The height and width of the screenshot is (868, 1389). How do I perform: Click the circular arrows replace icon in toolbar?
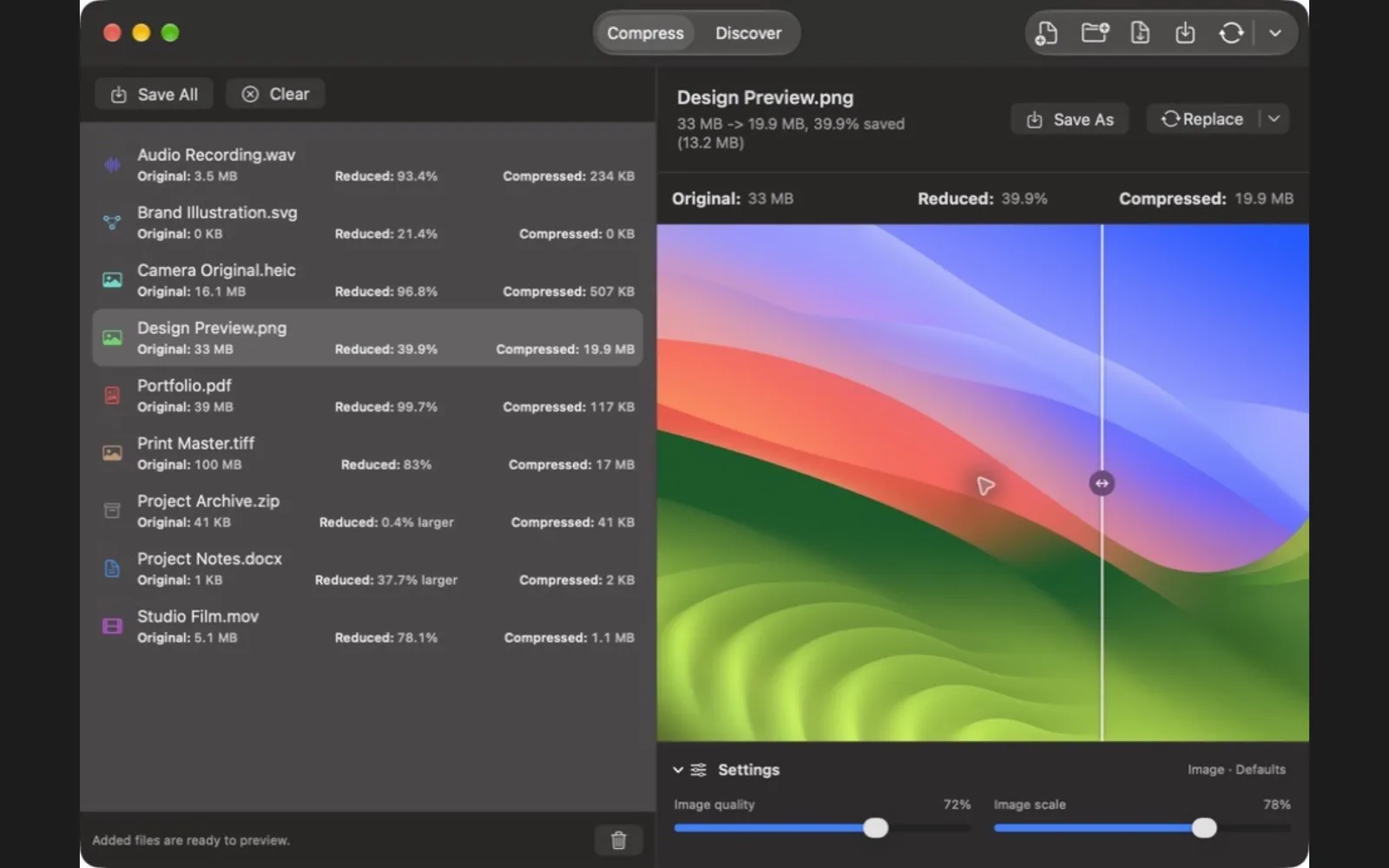tap(1231, 33)
